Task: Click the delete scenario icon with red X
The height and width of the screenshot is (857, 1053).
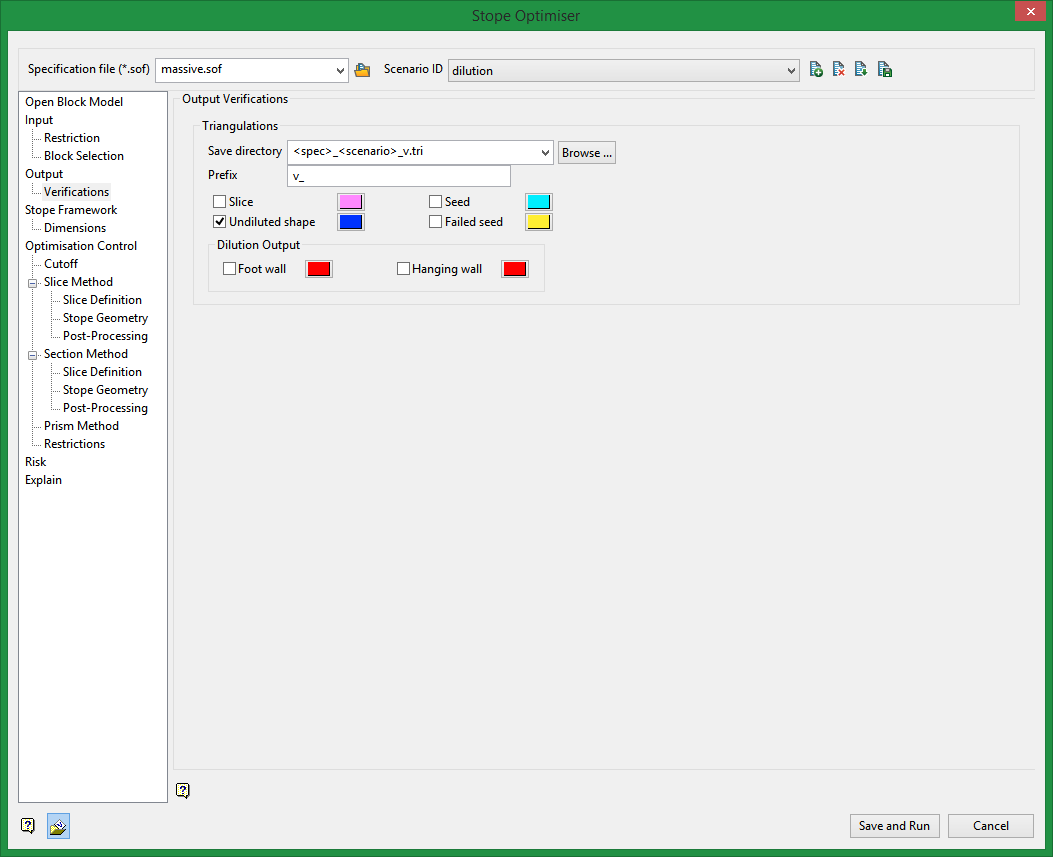Action: 839,70
